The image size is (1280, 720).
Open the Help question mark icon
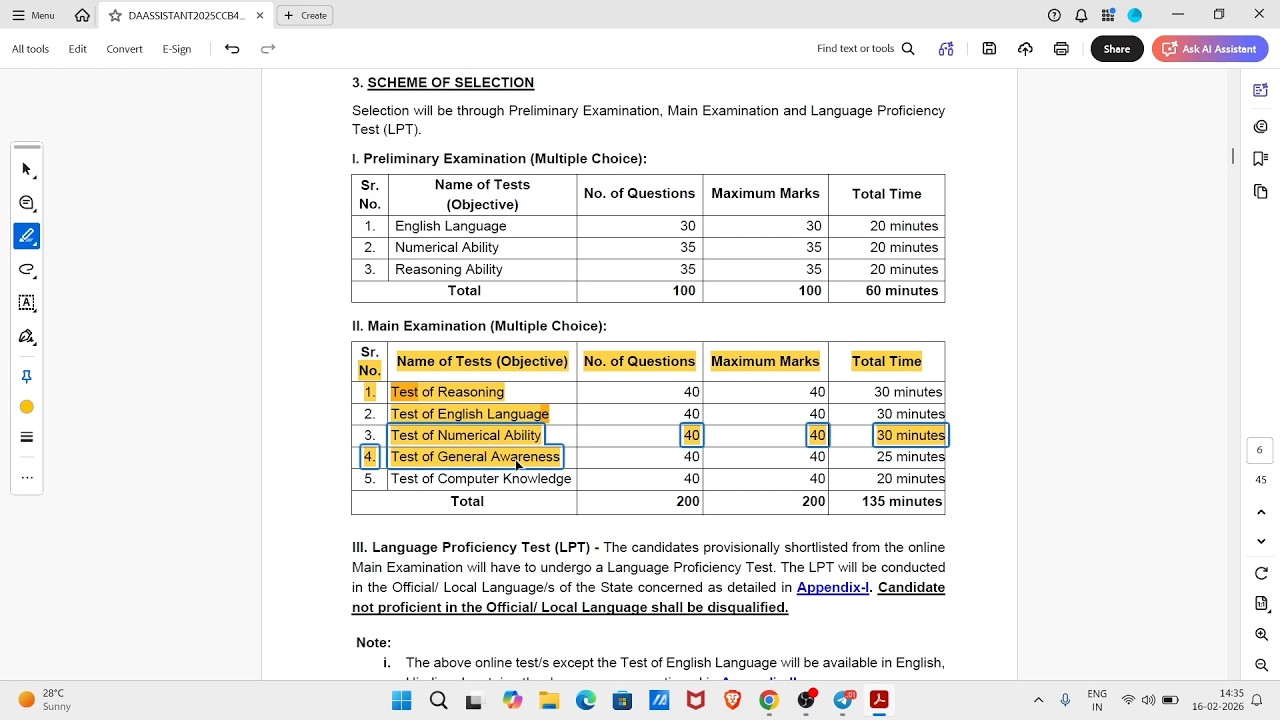pyautogui.click(x=1054, y=15)
